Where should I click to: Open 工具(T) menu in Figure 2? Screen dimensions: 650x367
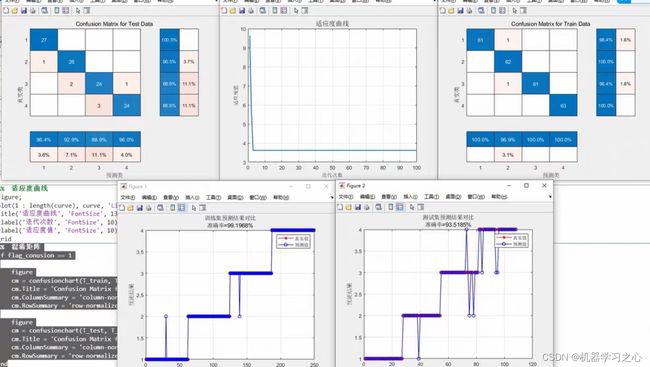click(x=431, y=197)
